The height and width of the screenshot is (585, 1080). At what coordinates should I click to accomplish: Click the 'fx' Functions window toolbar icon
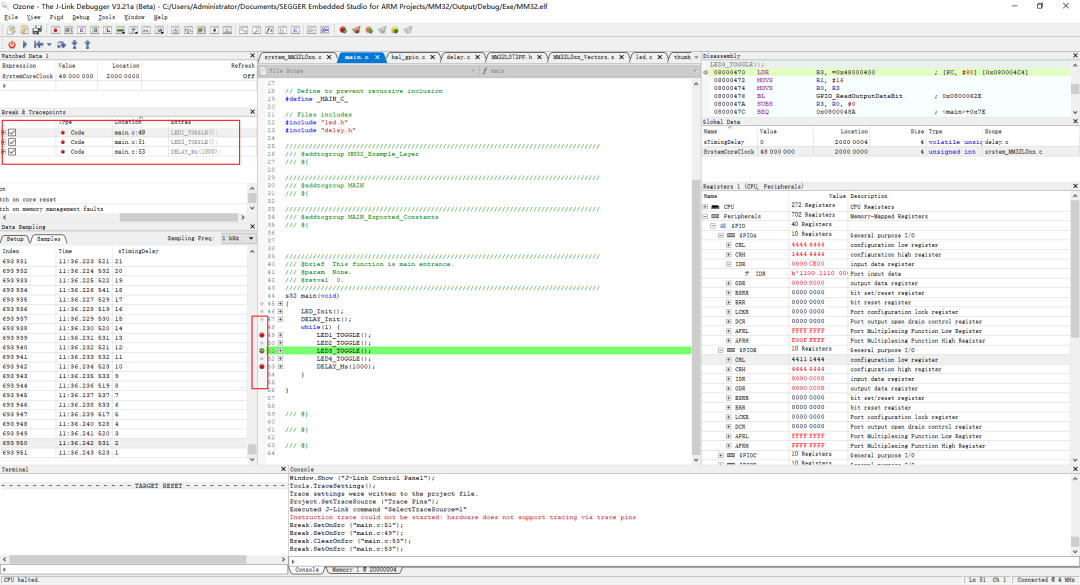click(x=269, y=30)
